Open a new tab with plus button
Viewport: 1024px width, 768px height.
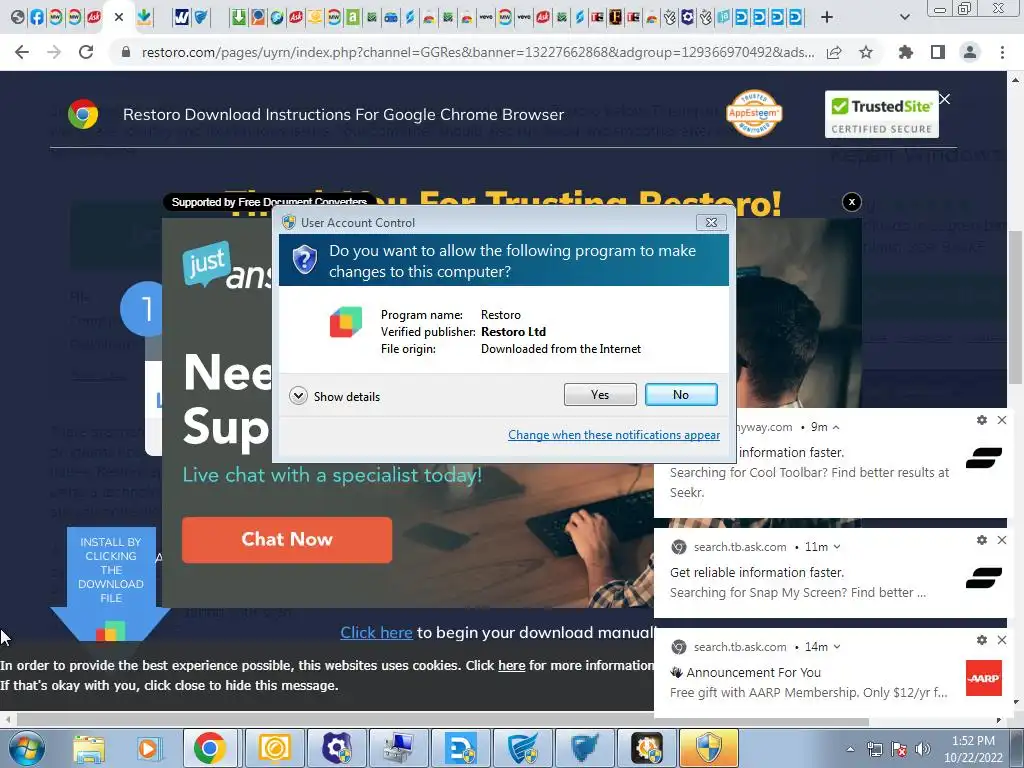[x=827, y=17]
